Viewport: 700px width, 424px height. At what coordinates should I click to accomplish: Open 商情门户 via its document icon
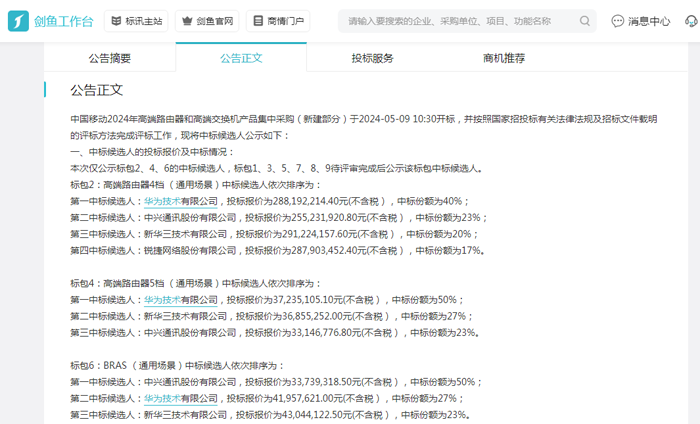[259, 21]
